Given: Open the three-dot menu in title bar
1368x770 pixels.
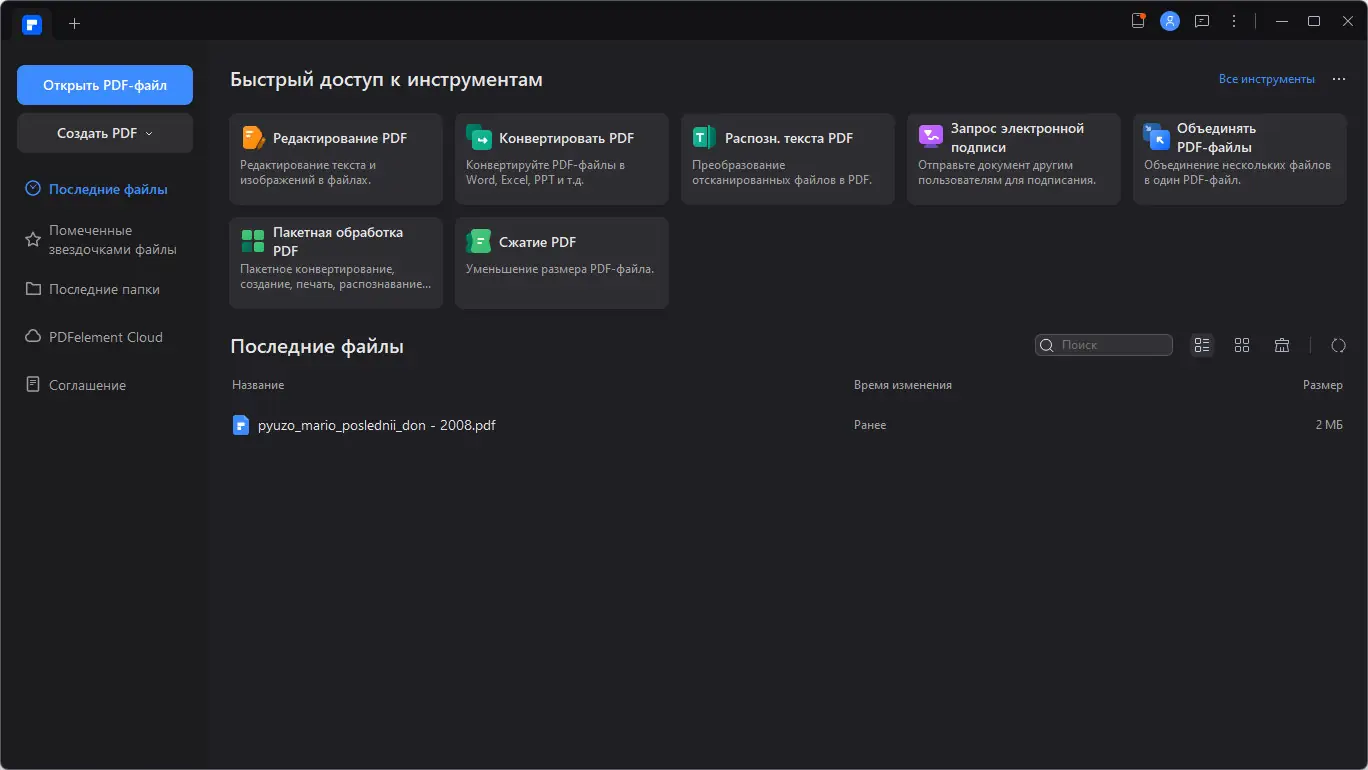Looking at the screenshot, I should (1233, 20).
